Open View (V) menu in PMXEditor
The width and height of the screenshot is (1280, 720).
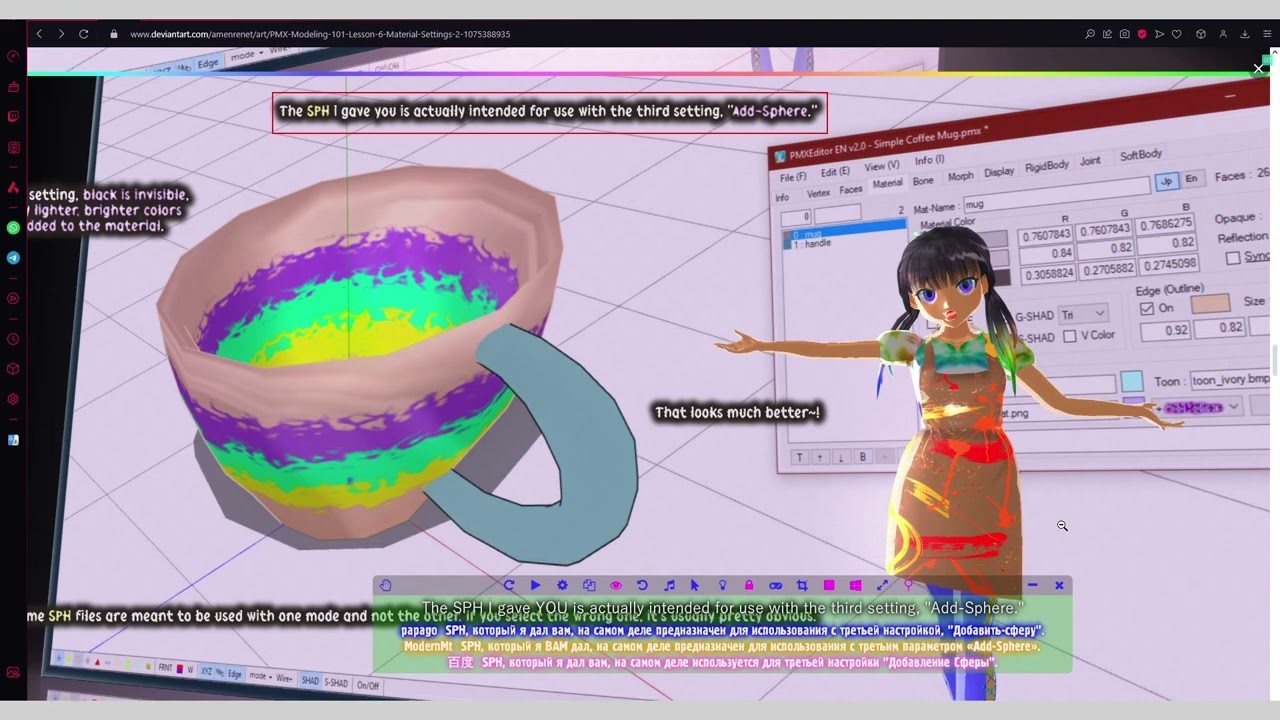[x=882, y=166]
